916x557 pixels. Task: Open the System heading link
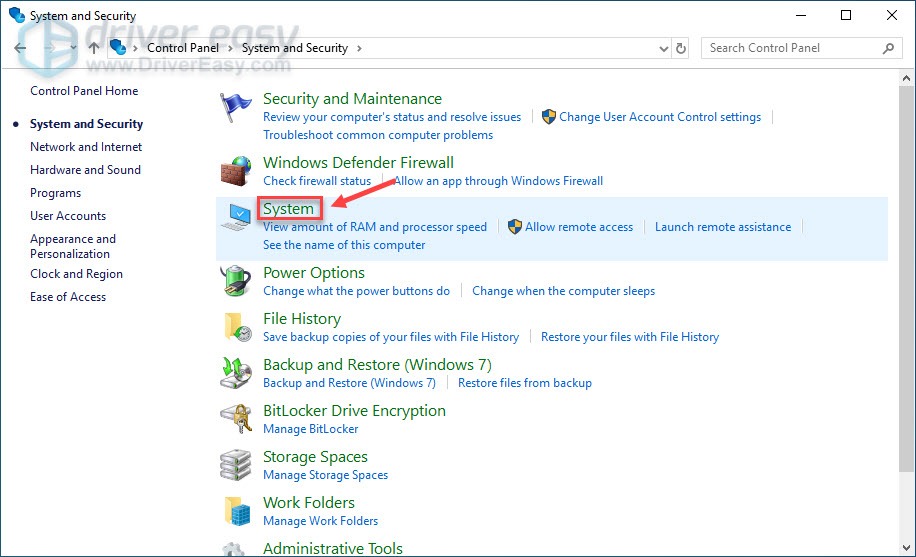(289, 209)
